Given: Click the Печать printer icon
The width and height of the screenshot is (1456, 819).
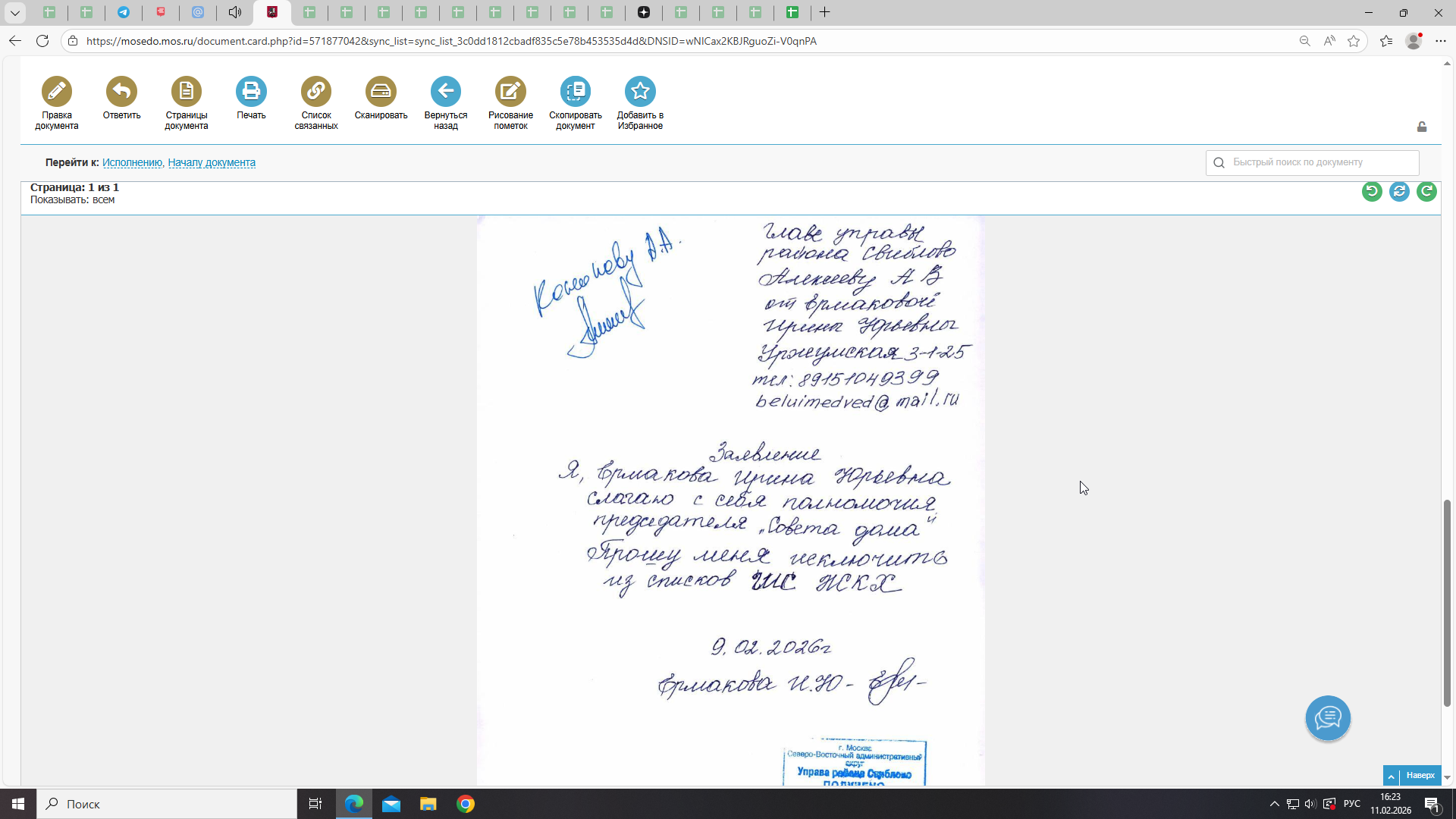Looking at the screenshot, I should point(251,92).
